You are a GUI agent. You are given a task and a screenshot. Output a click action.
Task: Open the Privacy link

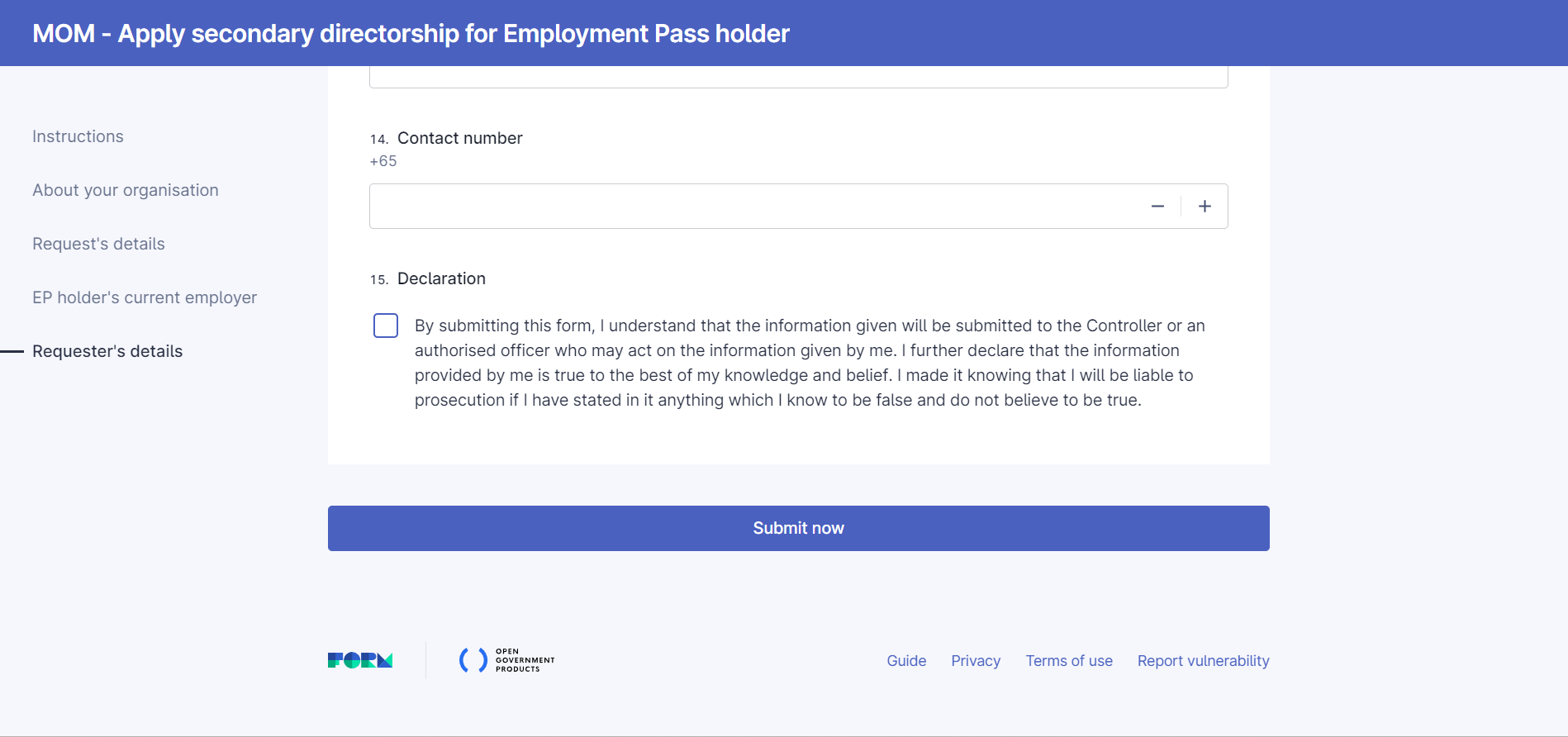pos(976,661)
